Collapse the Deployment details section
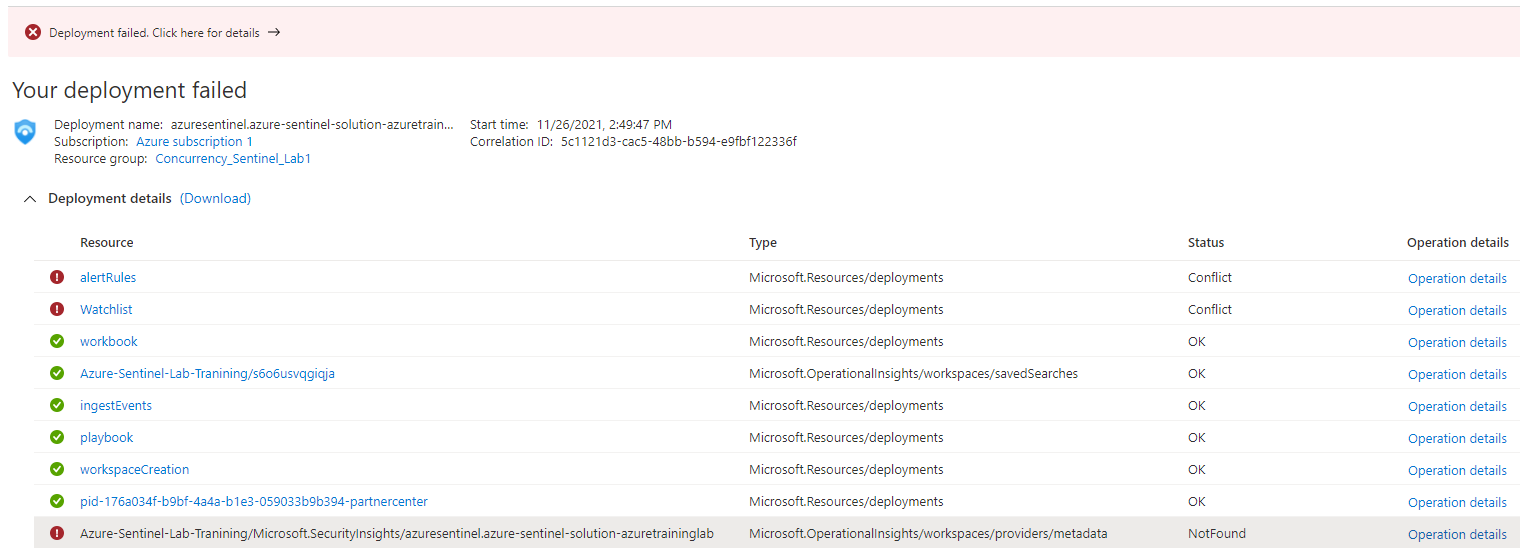 click(28, 199)
